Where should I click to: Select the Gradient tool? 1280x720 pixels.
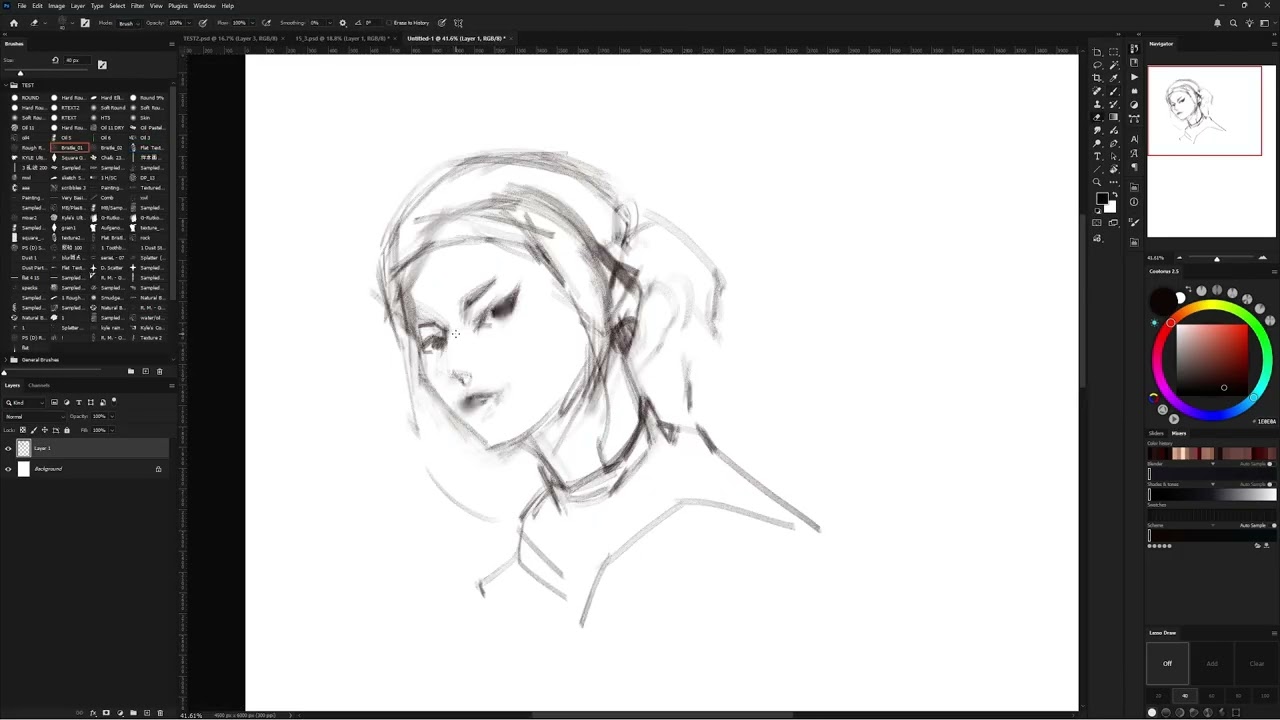[1114, 116]
